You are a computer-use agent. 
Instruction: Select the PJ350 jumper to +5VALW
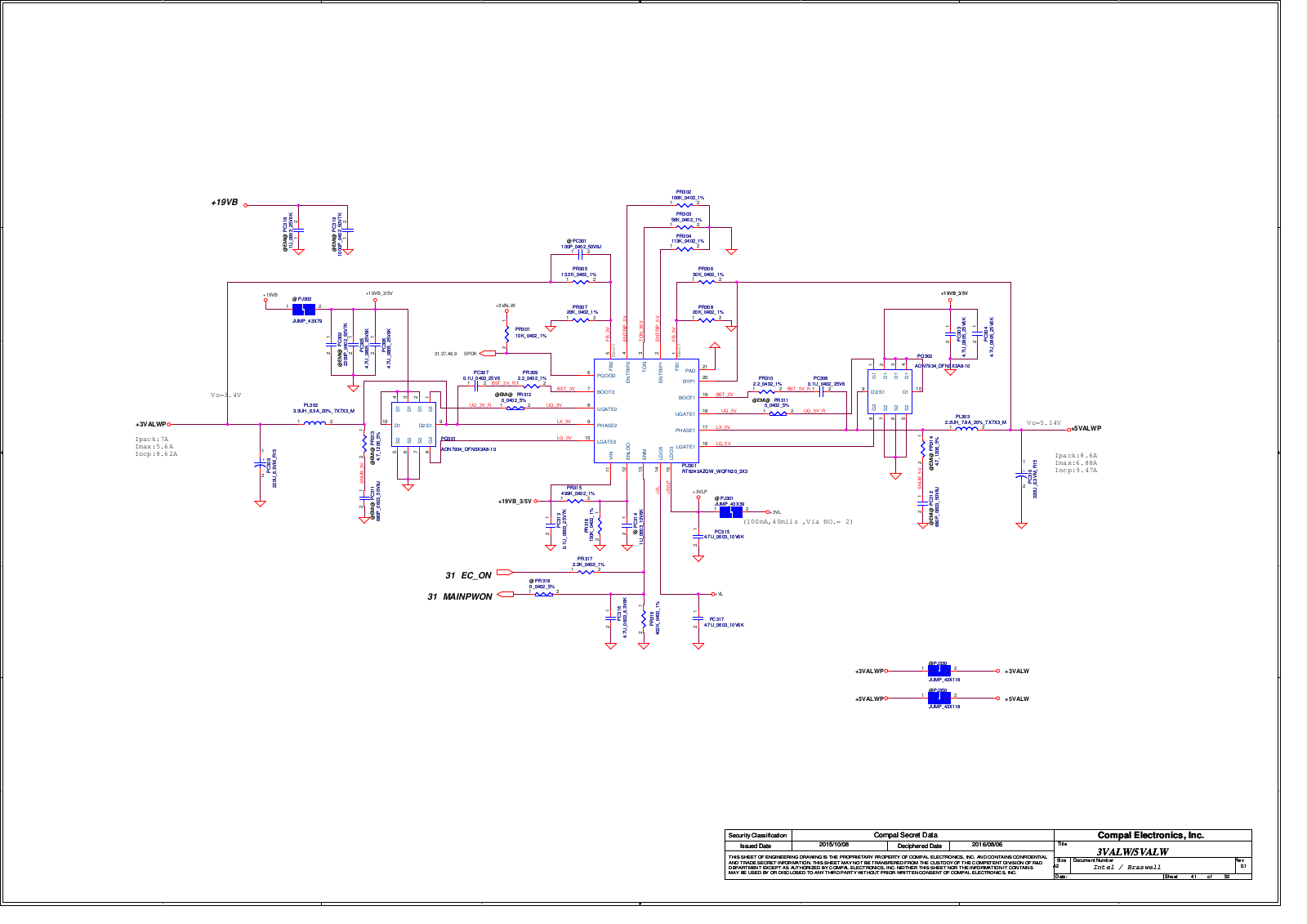939,698
